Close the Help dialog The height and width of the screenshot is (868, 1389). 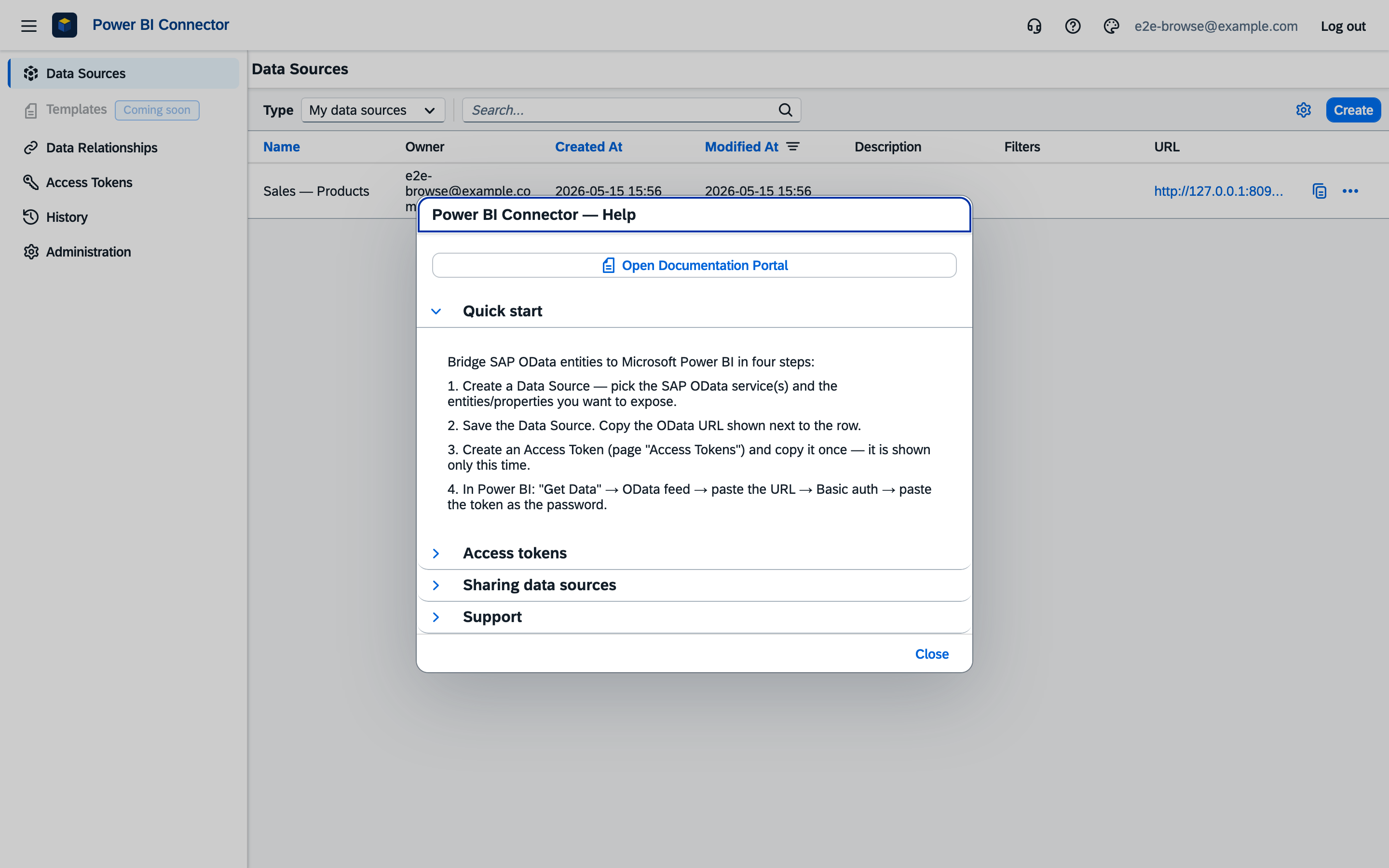pos(932,654)
